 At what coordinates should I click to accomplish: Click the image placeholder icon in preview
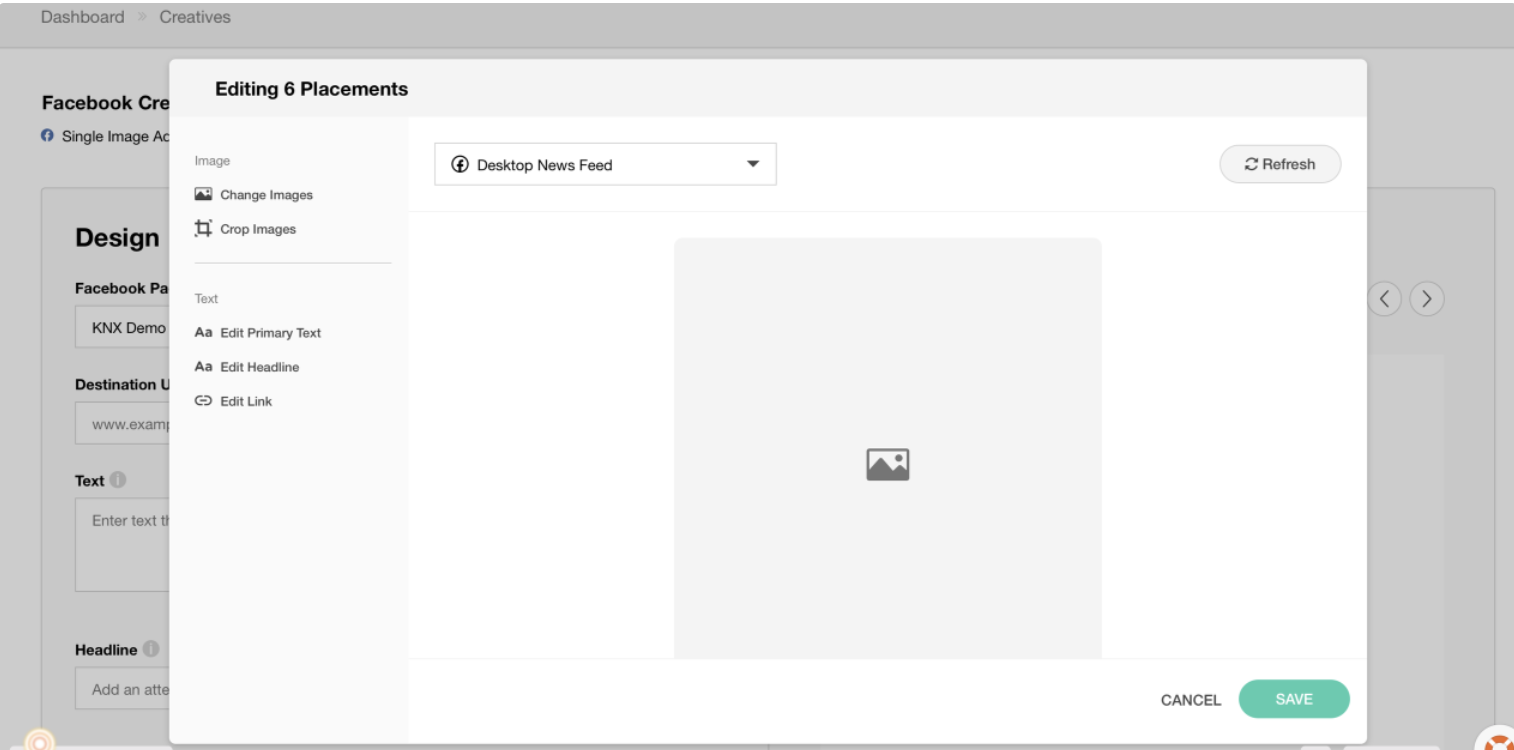887,465
